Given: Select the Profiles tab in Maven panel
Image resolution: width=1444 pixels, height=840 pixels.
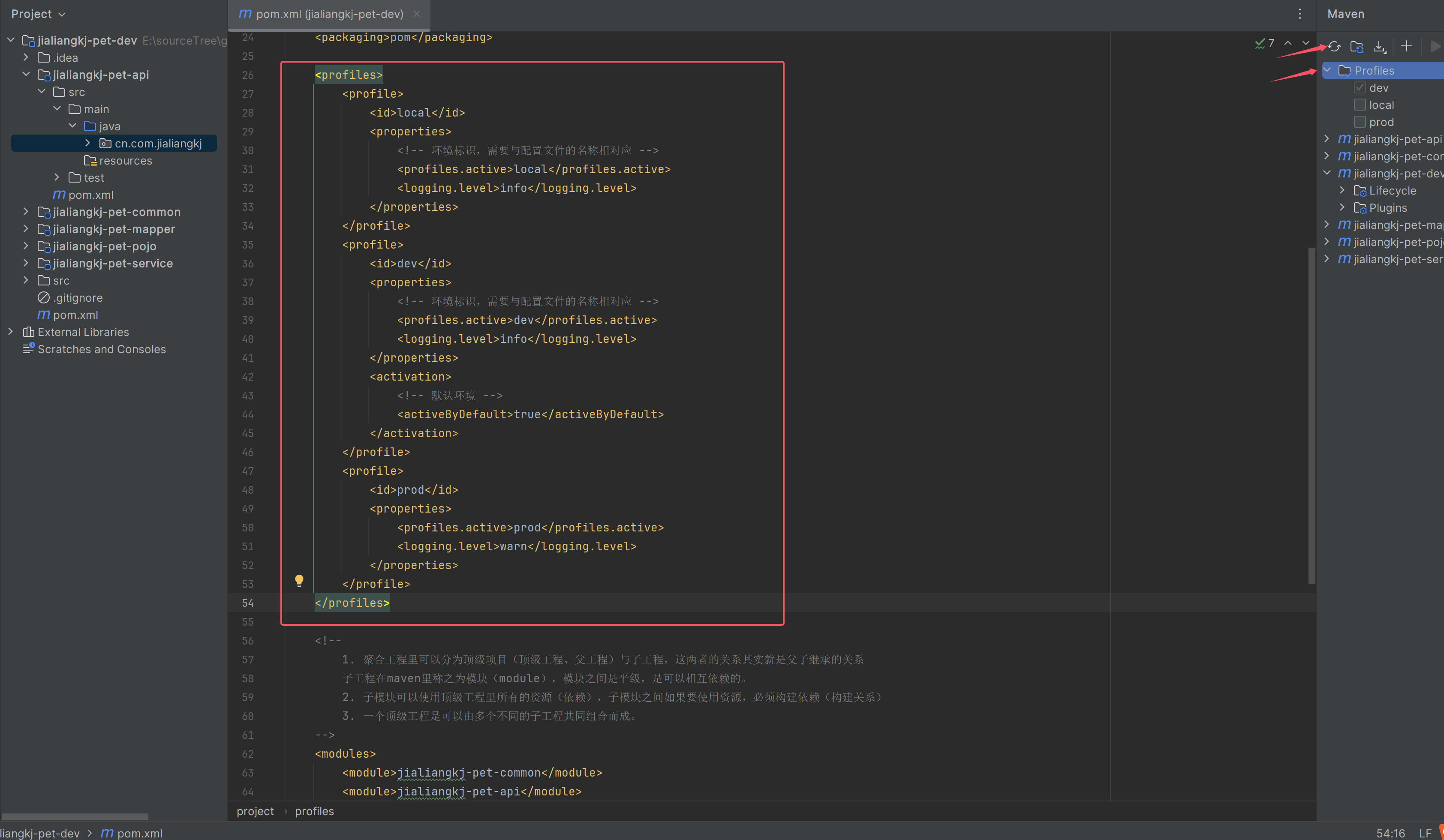Looking at the screenshot, I should [1375, 70].
